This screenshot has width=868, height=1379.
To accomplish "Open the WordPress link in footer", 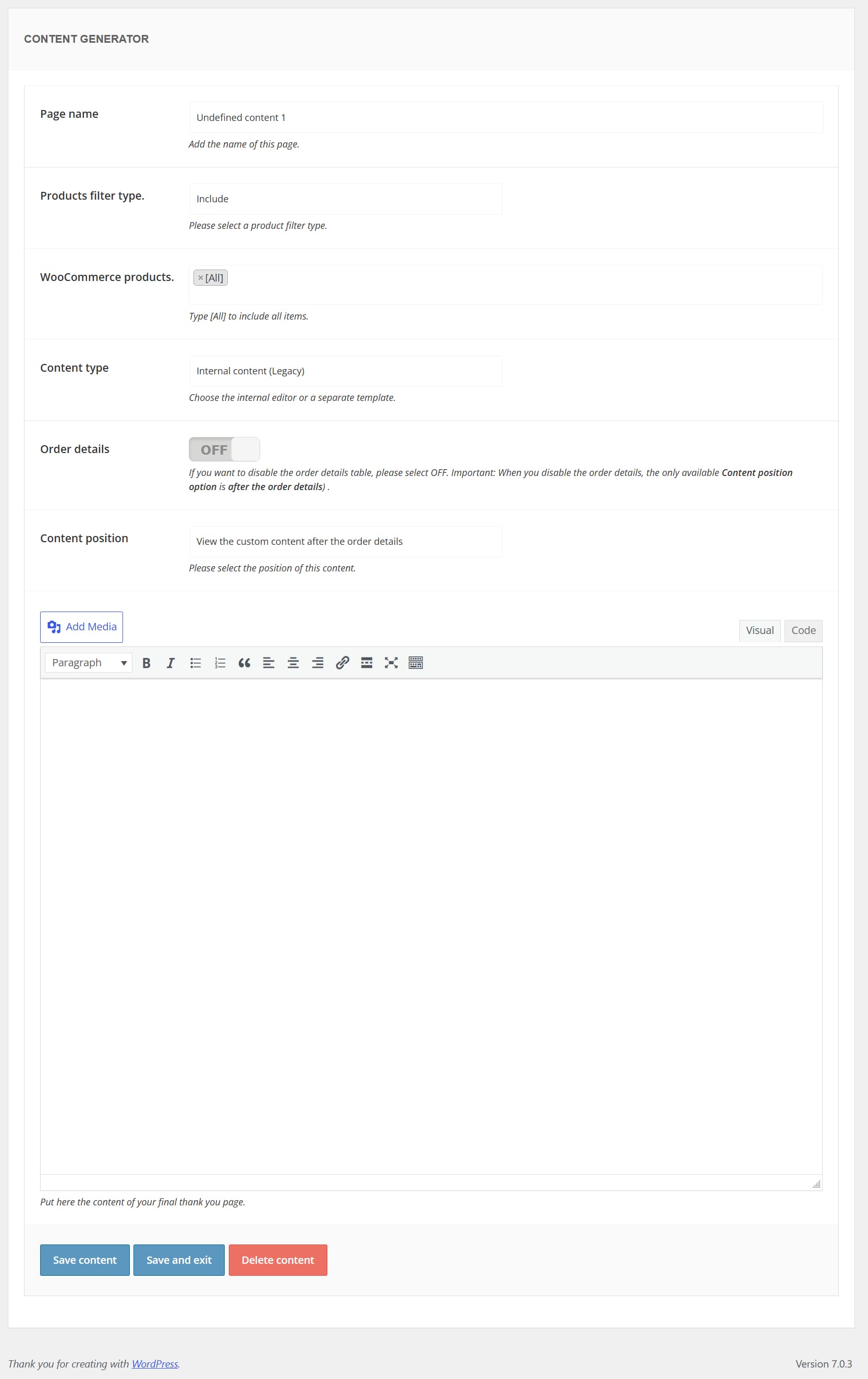I will pos(155,1363).
